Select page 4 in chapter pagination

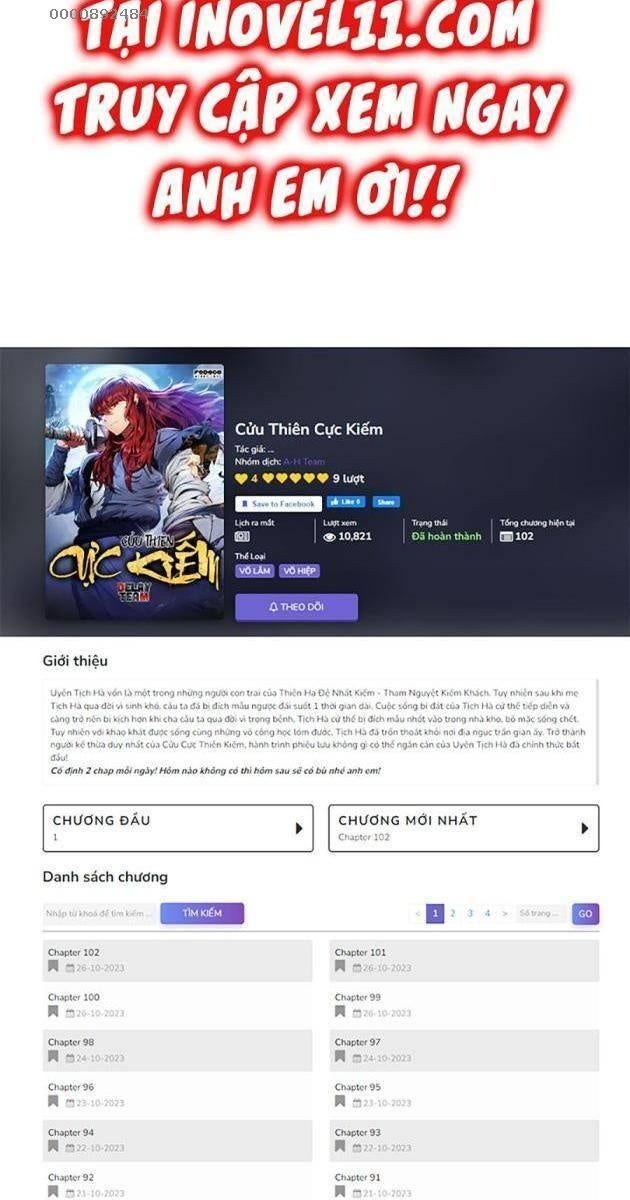click(x=487, y=913)
